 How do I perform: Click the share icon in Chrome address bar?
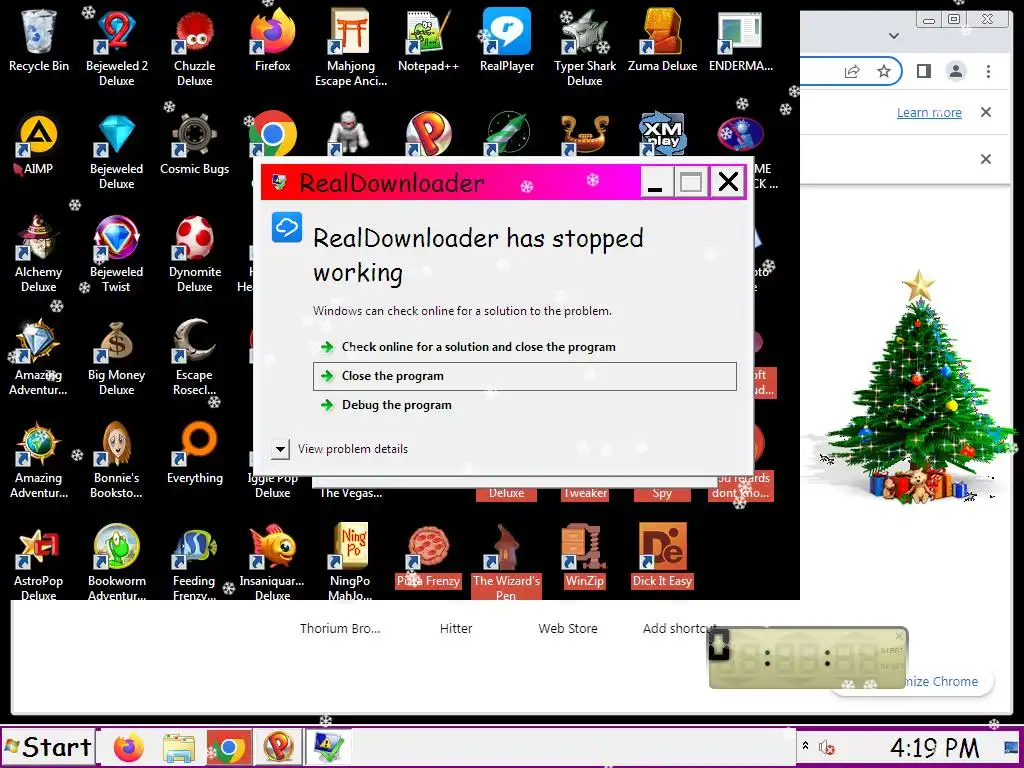pos(852,71)
